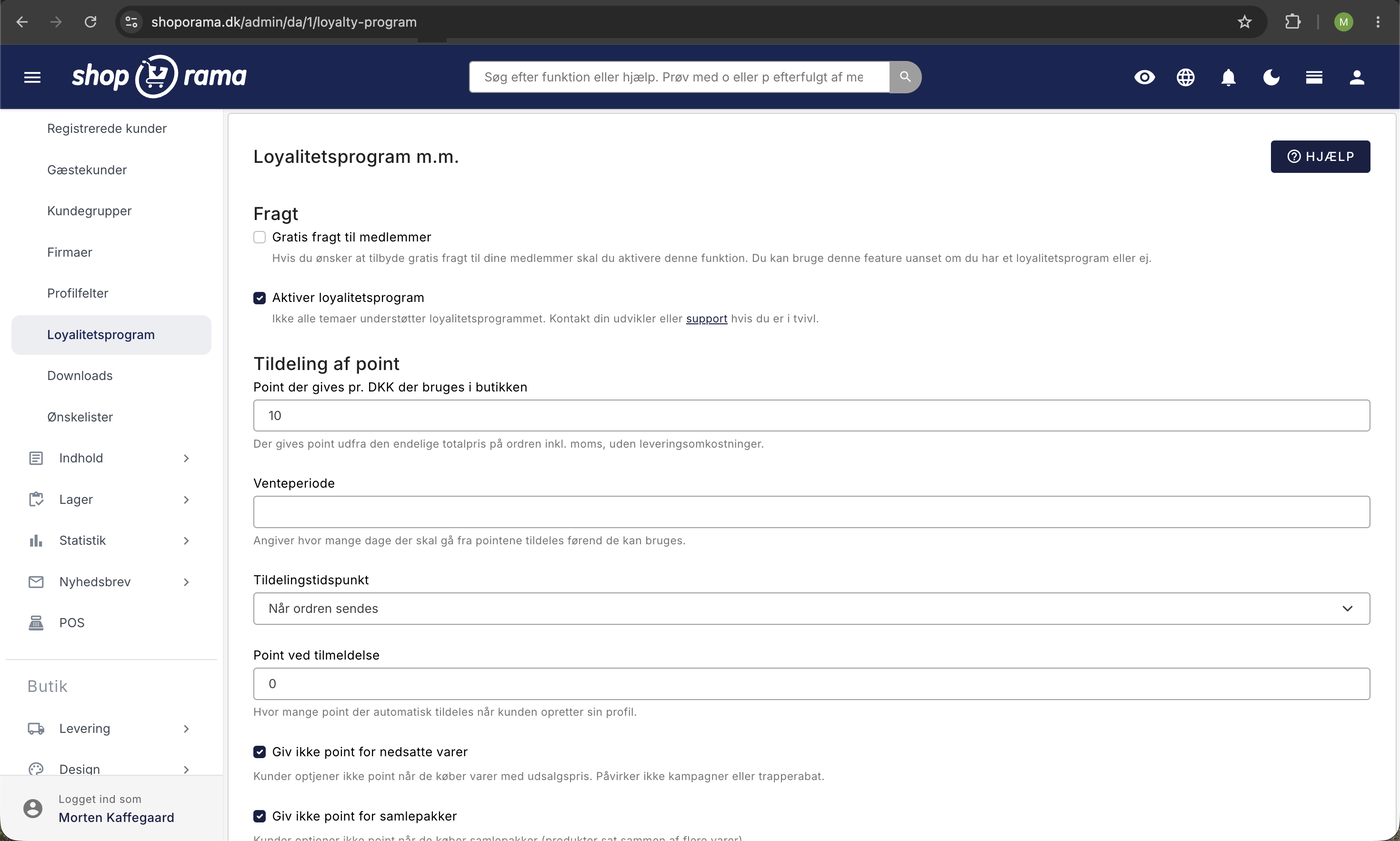Reload the browser page
The height and width of the screenshot is (841, 1400).
[x=90, y=21]
